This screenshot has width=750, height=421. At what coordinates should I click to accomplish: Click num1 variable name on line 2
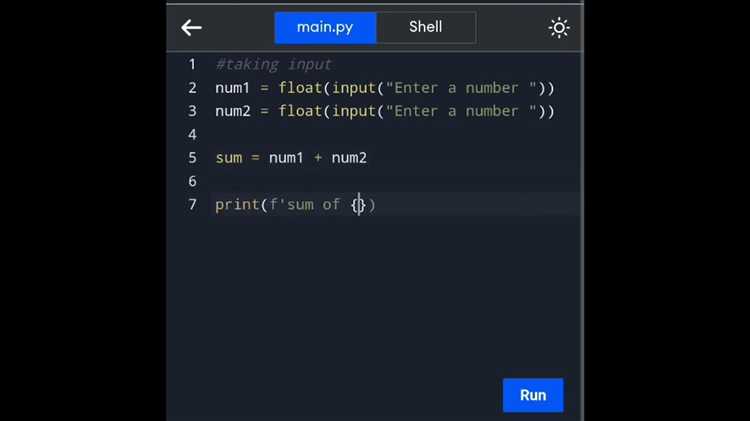point(233,88)
